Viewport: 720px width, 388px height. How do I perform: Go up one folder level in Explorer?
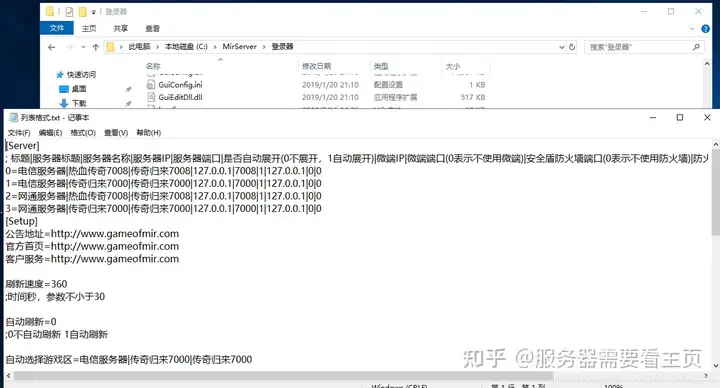(x=96, y=47)
